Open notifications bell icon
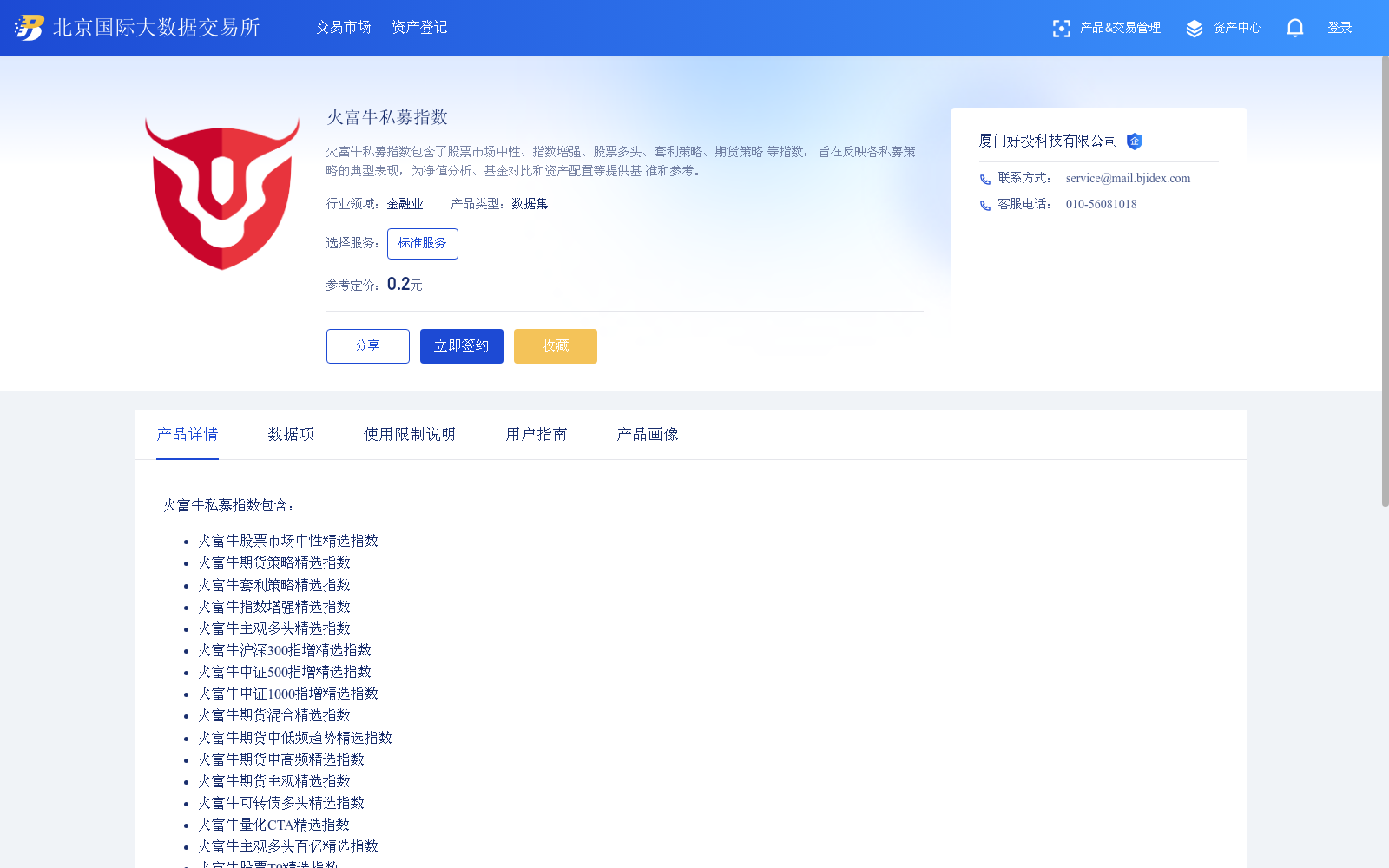This screenshot has width=1389, height=868. [x=1295, y=28]
